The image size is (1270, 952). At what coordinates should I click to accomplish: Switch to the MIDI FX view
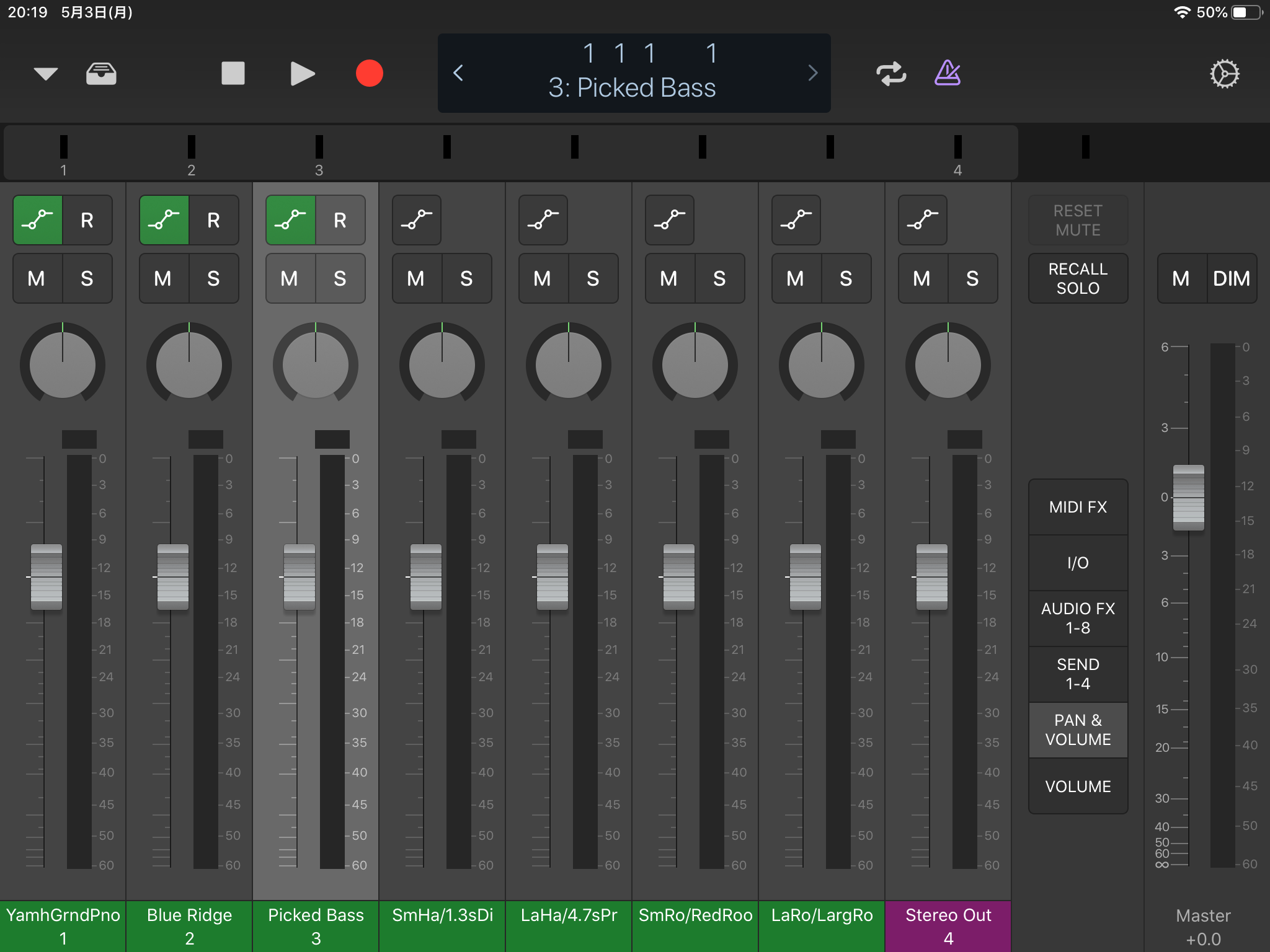click(1078, 506)
